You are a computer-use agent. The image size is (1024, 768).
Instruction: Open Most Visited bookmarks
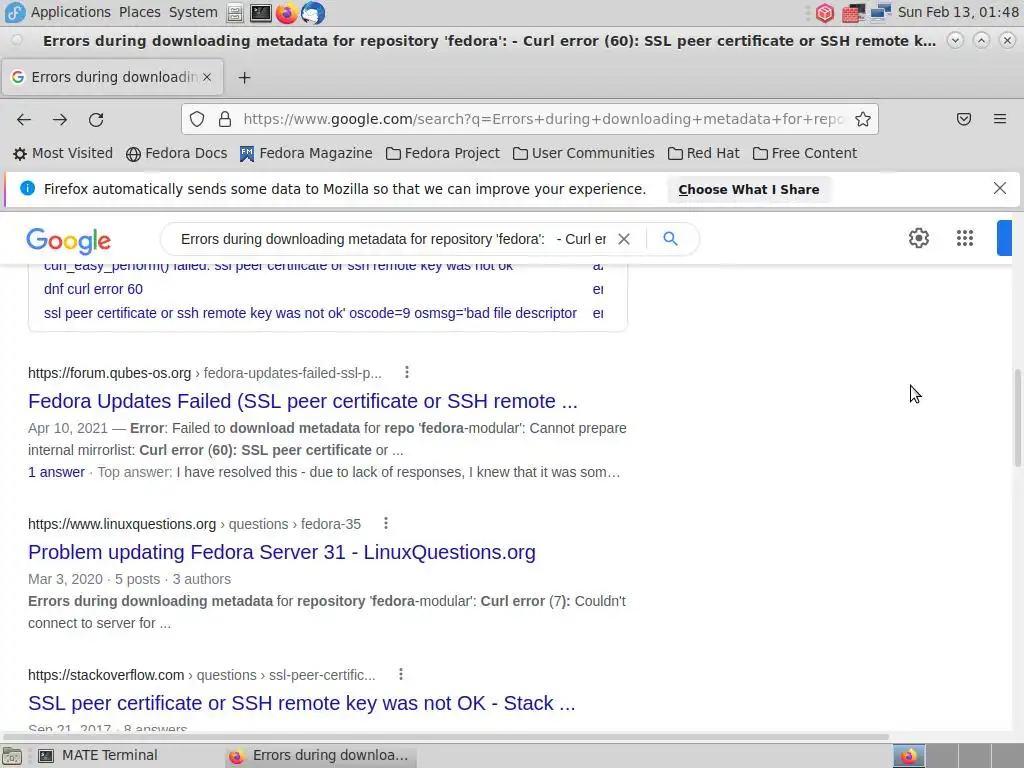(x=63, y=153)
